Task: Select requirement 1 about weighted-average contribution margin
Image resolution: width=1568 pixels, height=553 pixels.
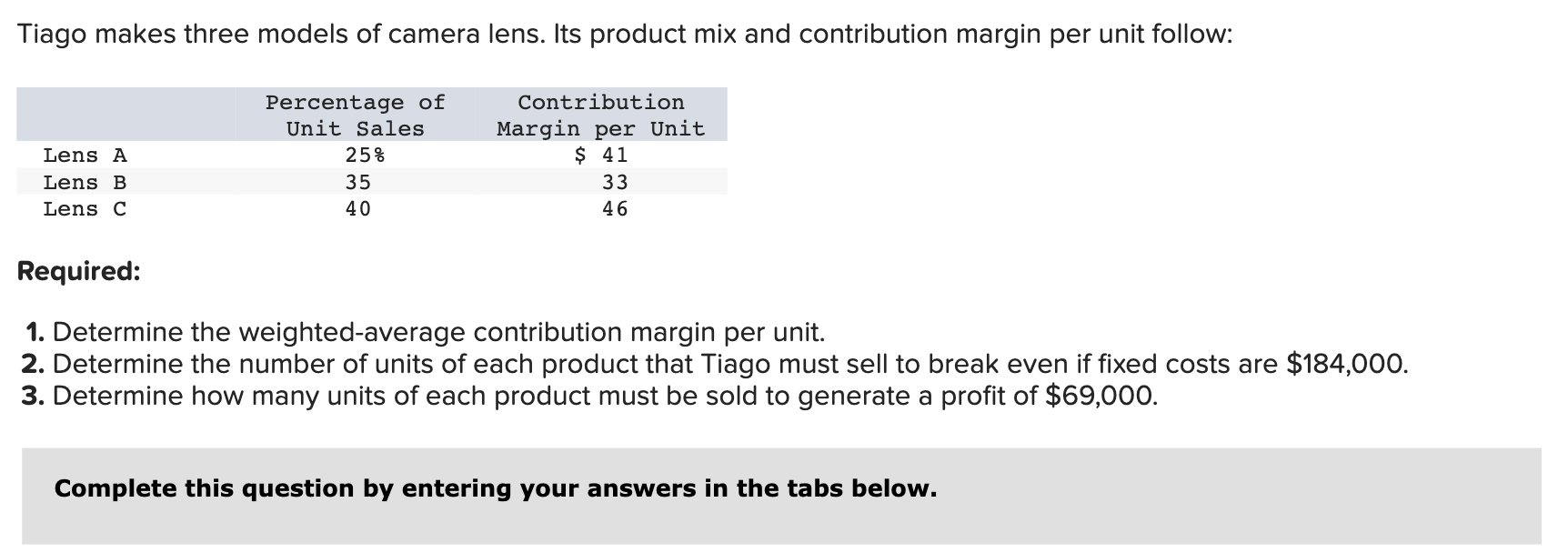Action: pyautogui.click(x=423, y=332)
